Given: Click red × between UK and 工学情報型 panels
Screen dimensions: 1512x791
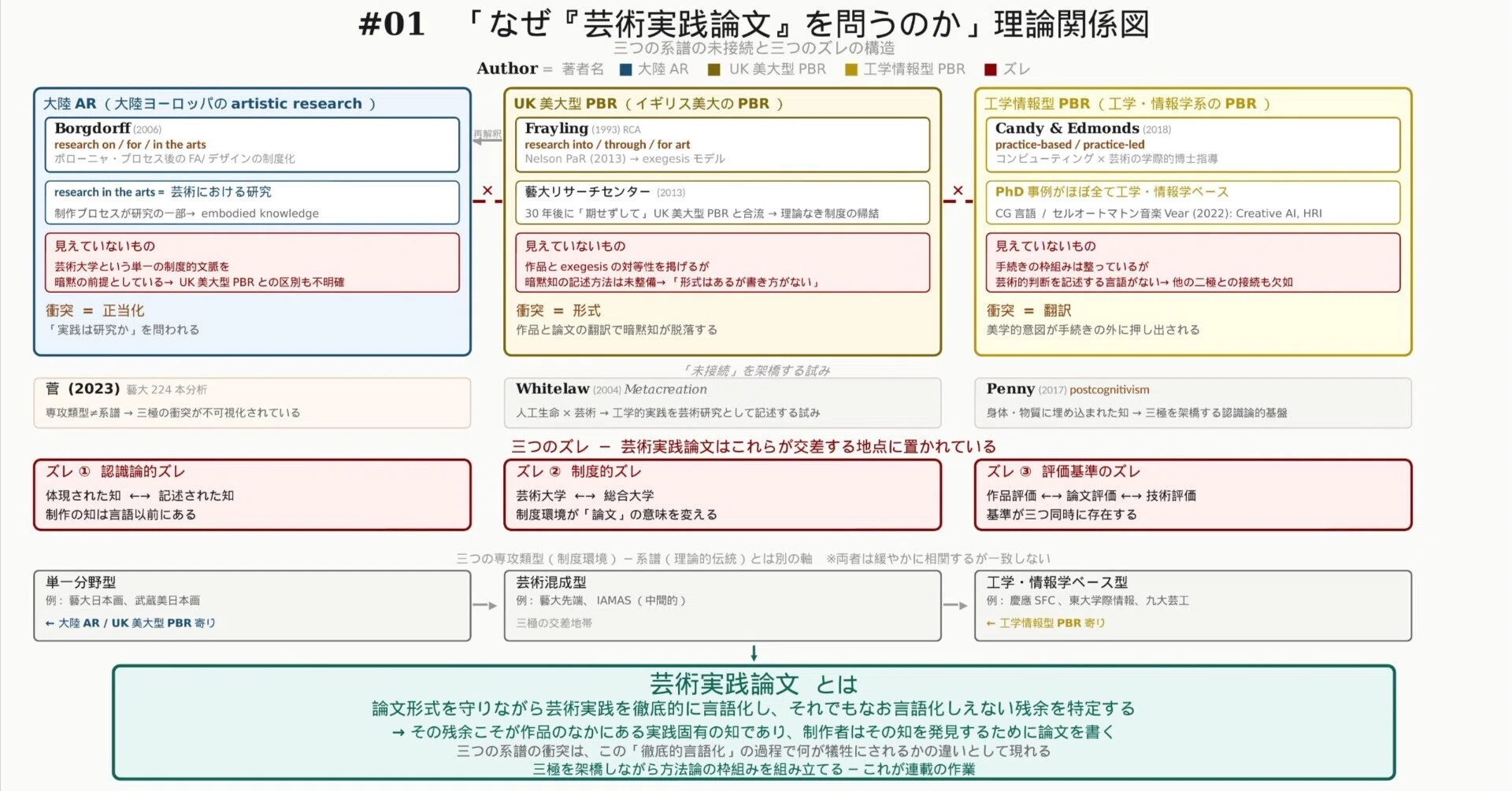Looking at the screenshot, I should [958, 190].
